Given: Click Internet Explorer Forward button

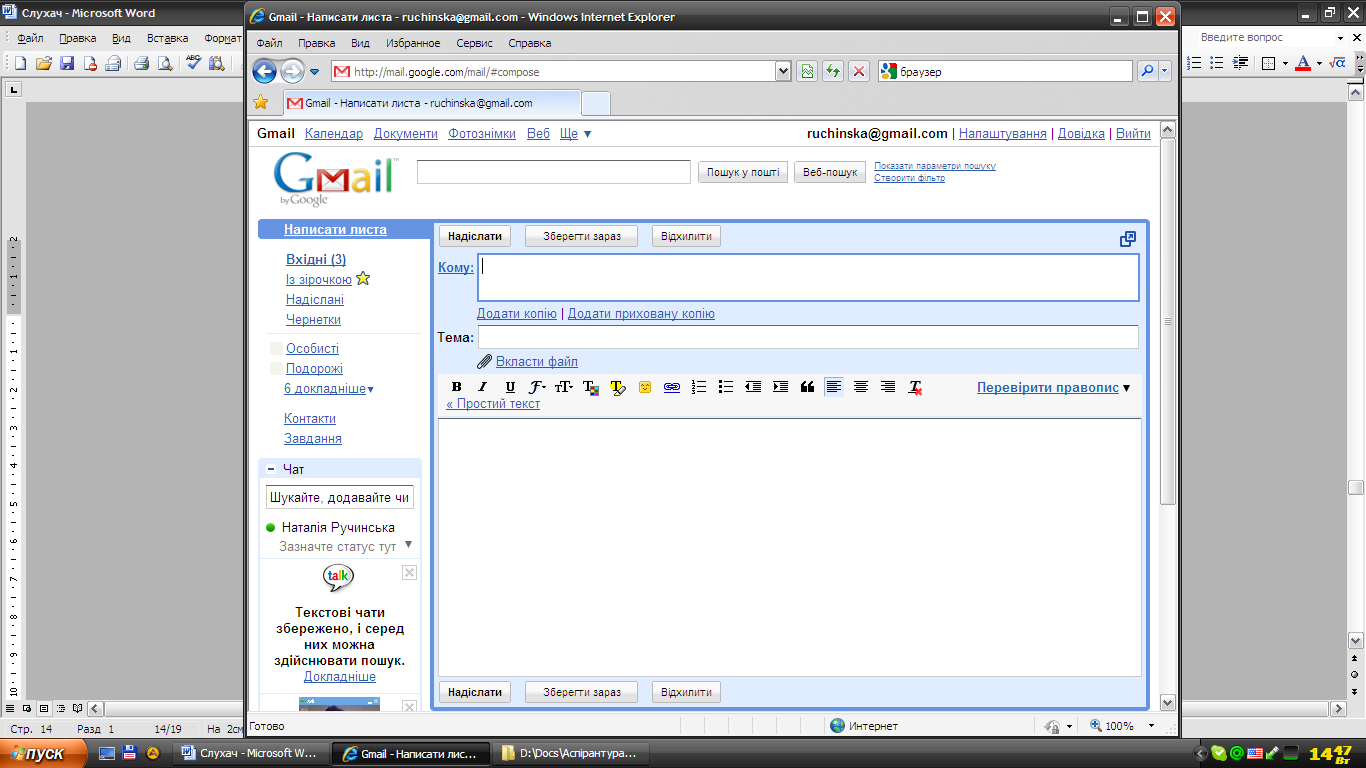Looking at the screenshot, I should tap(291, 71).
